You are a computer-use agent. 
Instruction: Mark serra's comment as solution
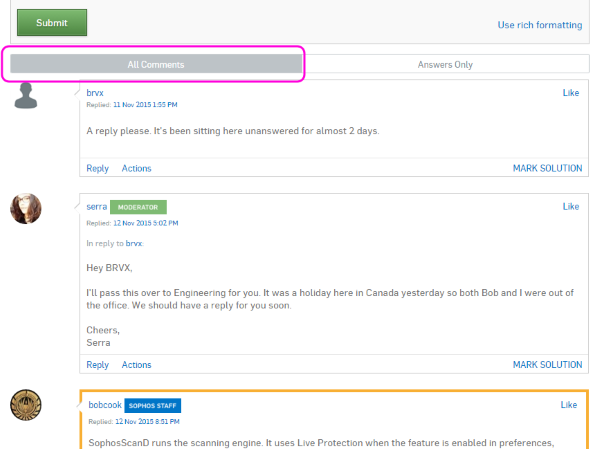(547, 365)
